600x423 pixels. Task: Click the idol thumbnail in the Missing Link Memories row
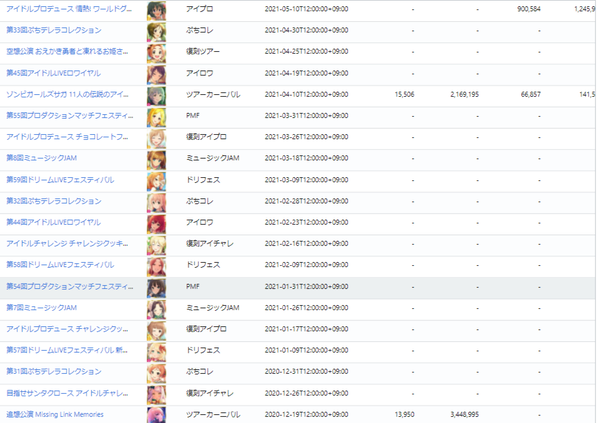click(157, 415)
